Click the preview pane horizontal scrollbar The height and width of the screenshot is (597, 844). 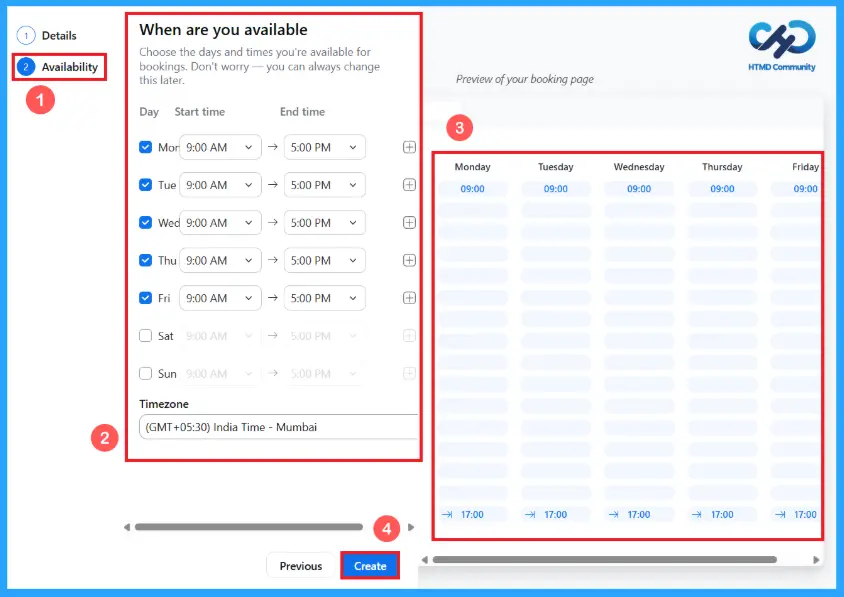604,559
